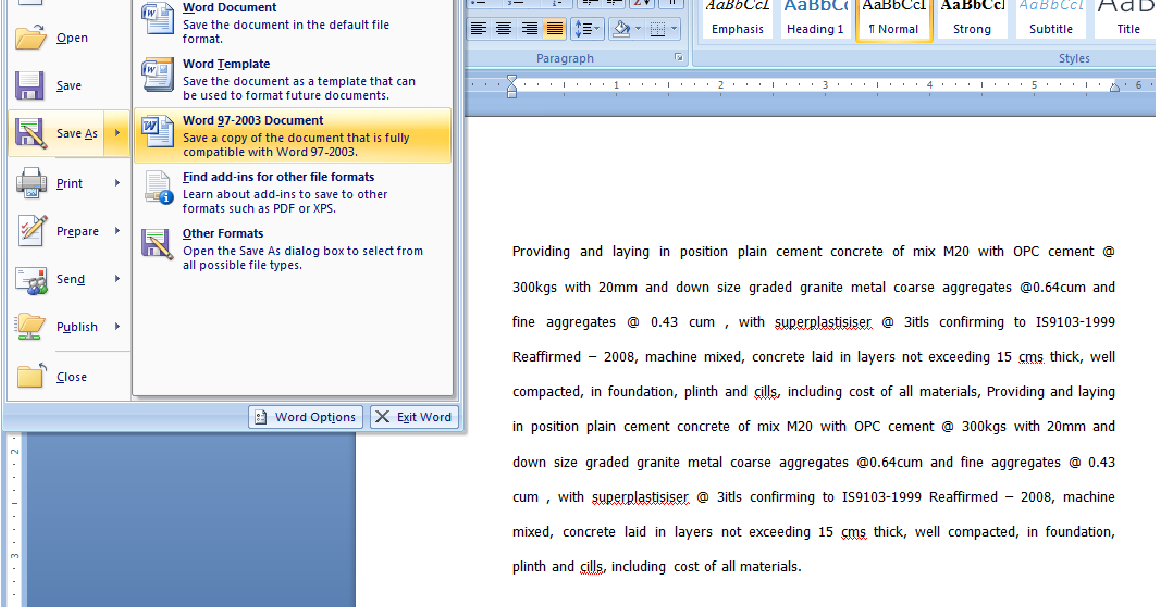This screenshot has width=1156, height=607.
Task: Click the Word Template icon
Action: 158,75
